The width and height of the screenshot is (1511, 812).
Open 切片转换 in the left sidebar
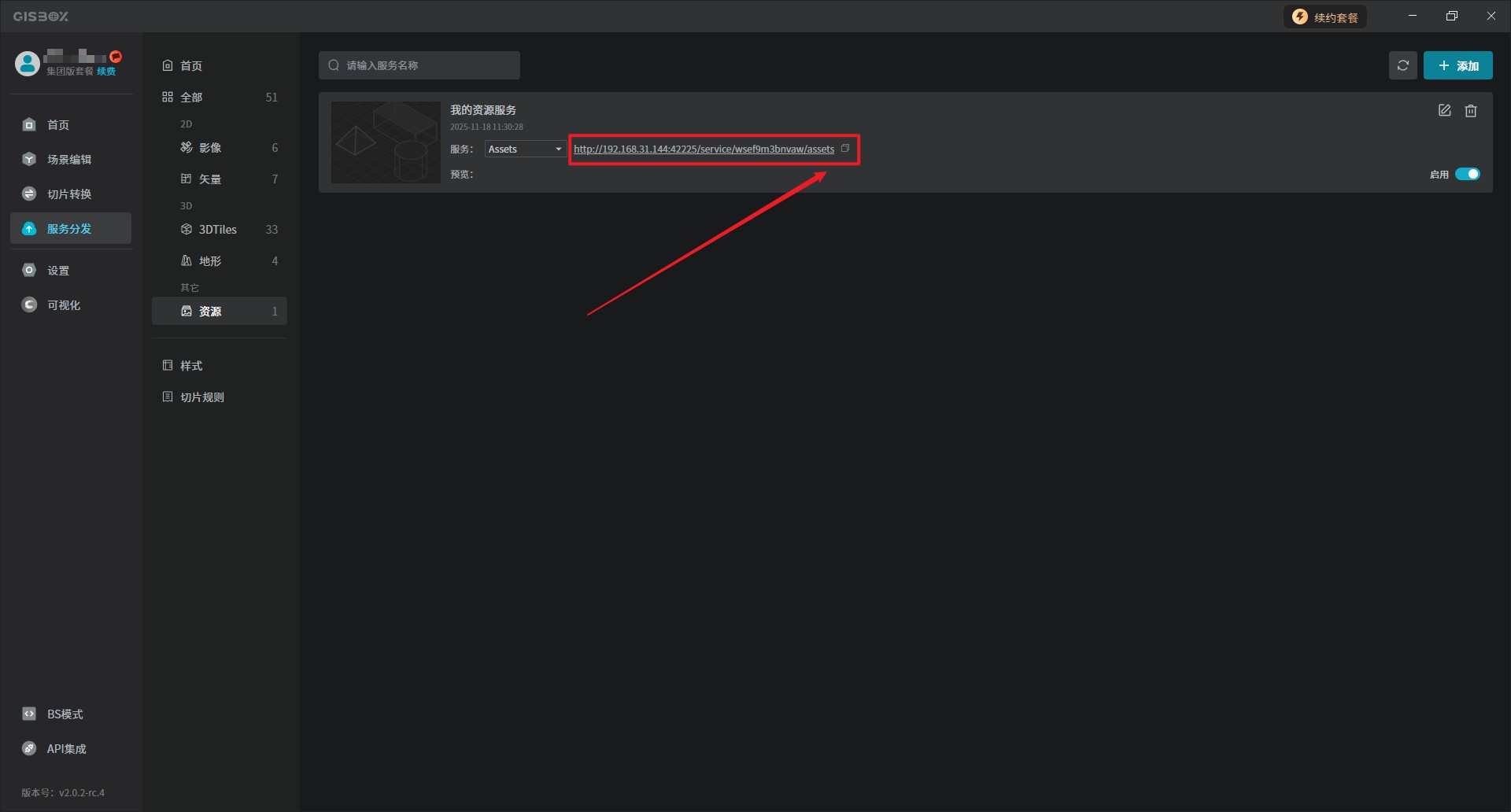[x=69, y=194]
